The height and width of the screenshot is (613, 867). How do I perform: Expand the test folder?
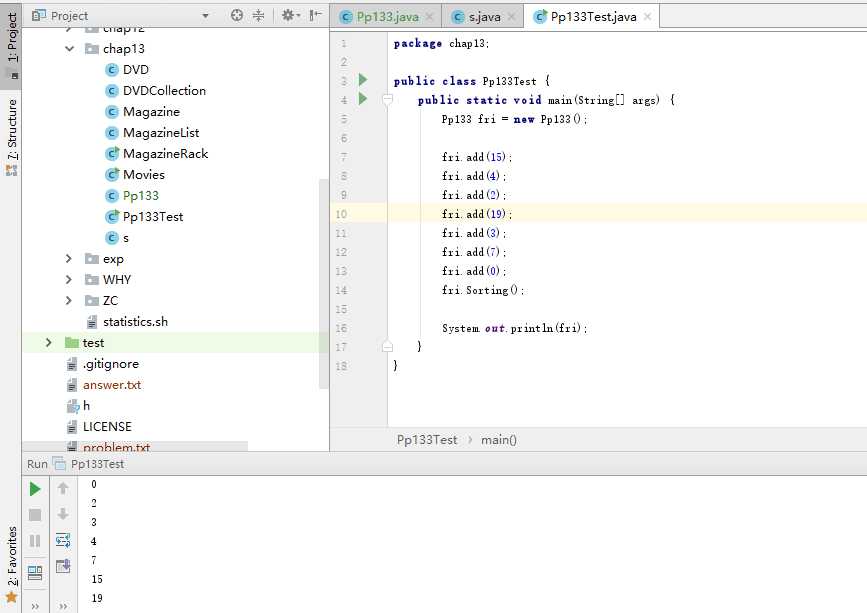[49, 343]
